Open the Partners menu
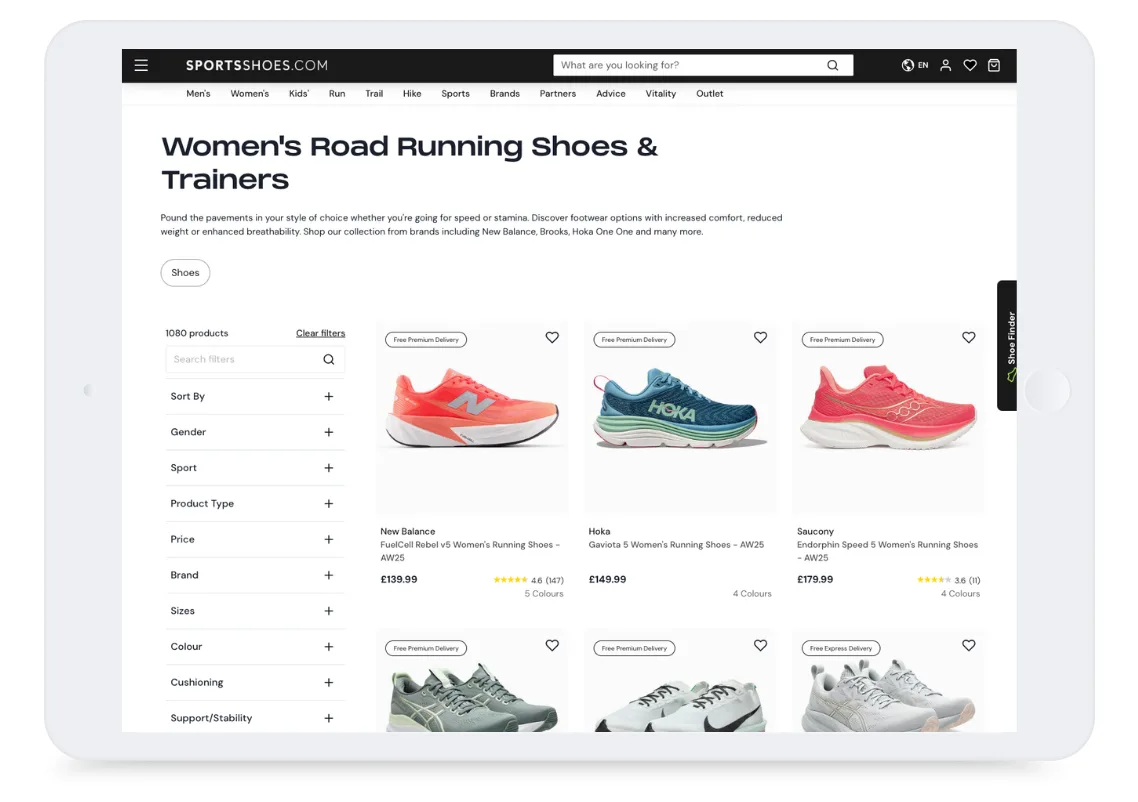The height and width of the screenshot is (802, 1138). tap(557, 94)
